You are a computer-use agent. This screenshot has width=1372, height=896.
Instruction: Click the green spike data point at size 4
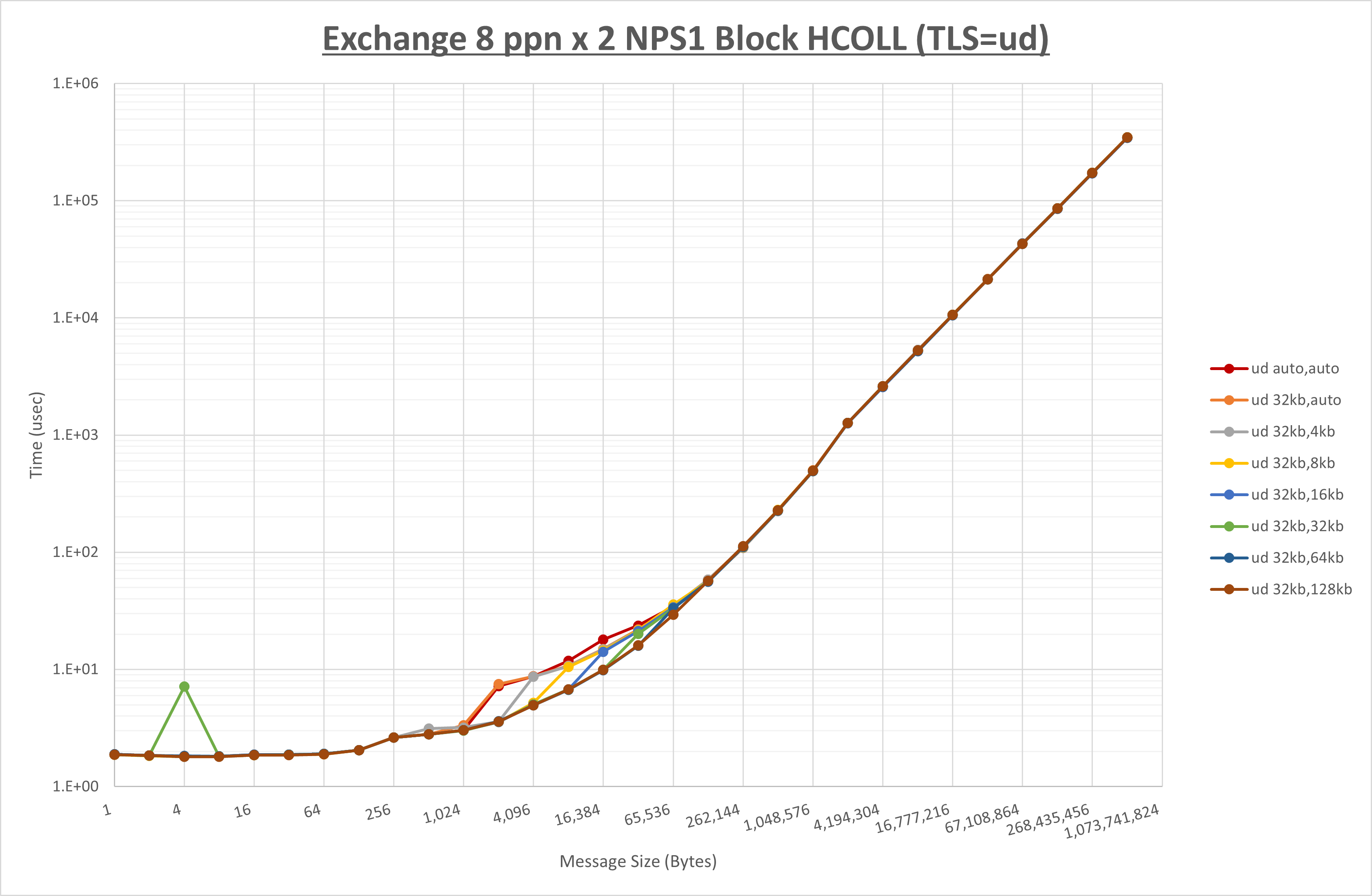click(x=185, y=686)
